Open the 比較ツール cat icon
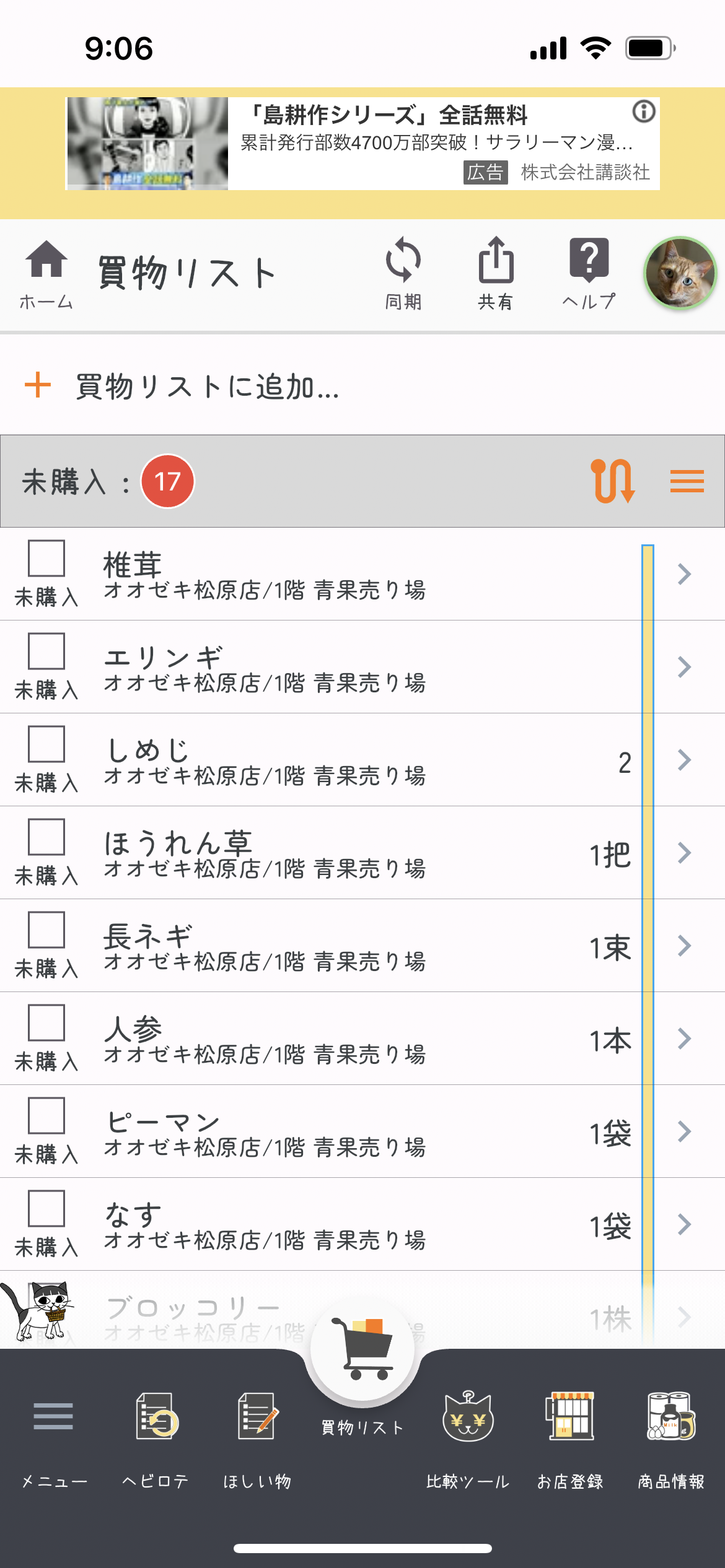 coord(468,1417)
